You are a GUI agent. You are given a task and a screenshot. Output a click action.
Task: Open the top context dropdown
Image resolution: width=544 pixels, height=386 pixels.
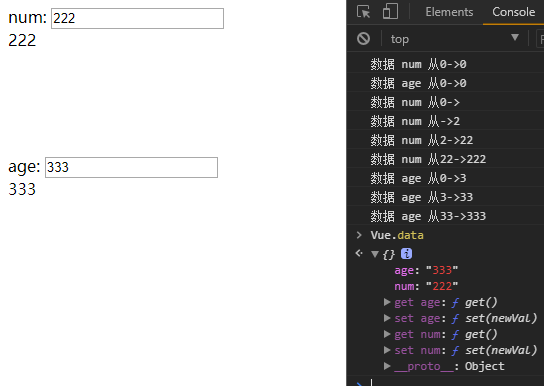(455, 39)
